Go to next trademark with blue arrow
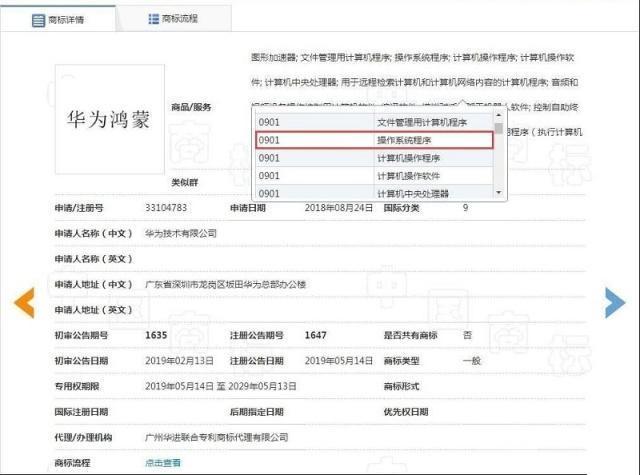This screenshot has height=475, width=640. (615, 302)
